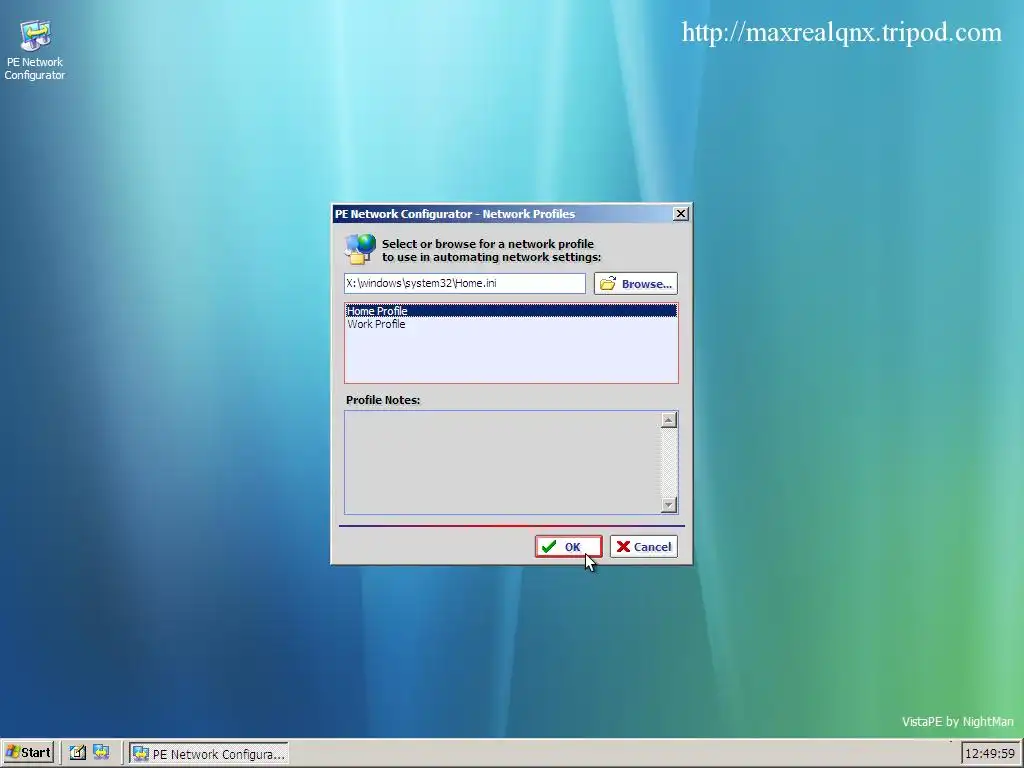Open the PE Network Configurator desktop icon
The width and height of the screenshot is (1024, 768).
[x=35, y=50]
